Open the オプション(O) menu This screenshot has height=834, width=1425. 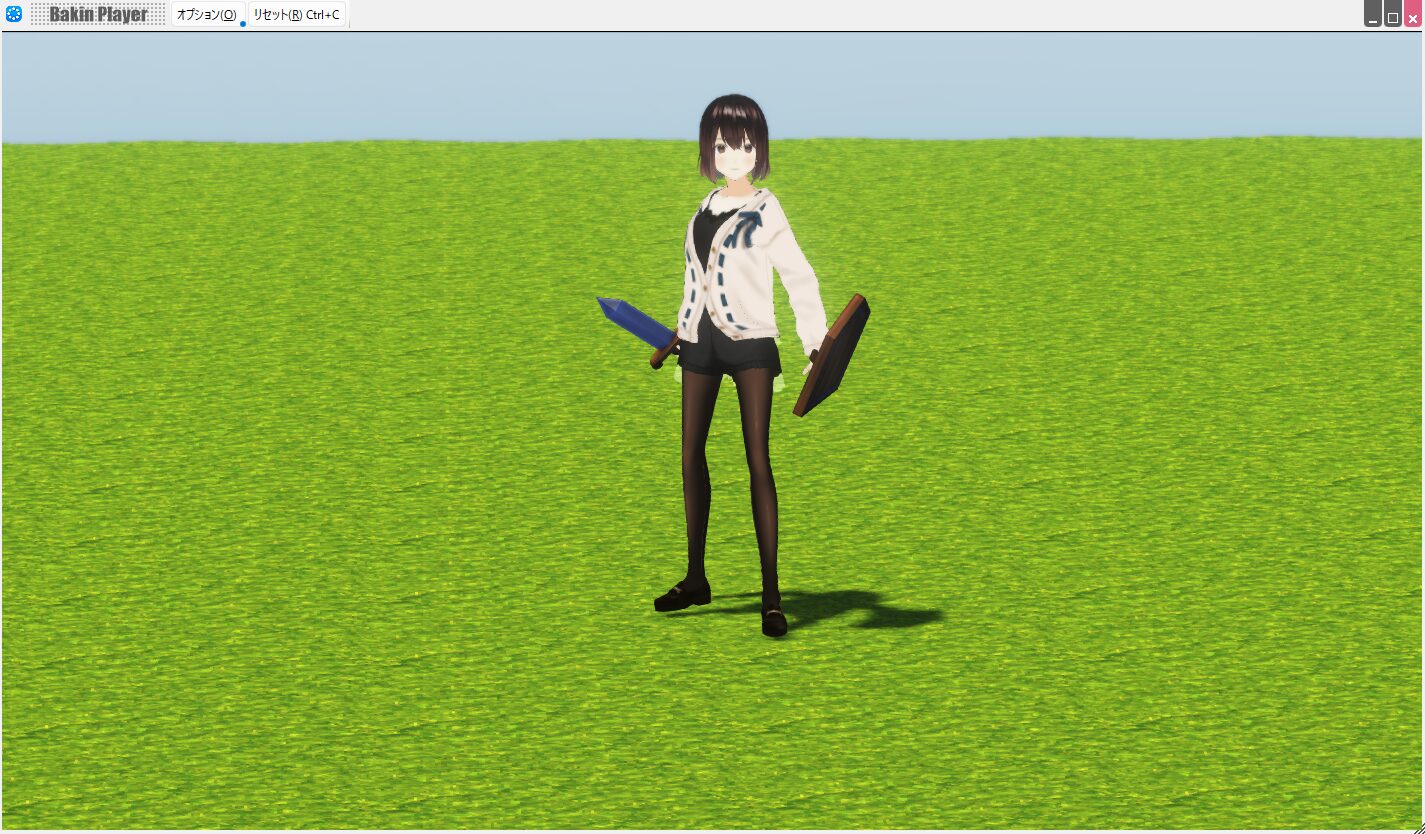coord(207,14)
